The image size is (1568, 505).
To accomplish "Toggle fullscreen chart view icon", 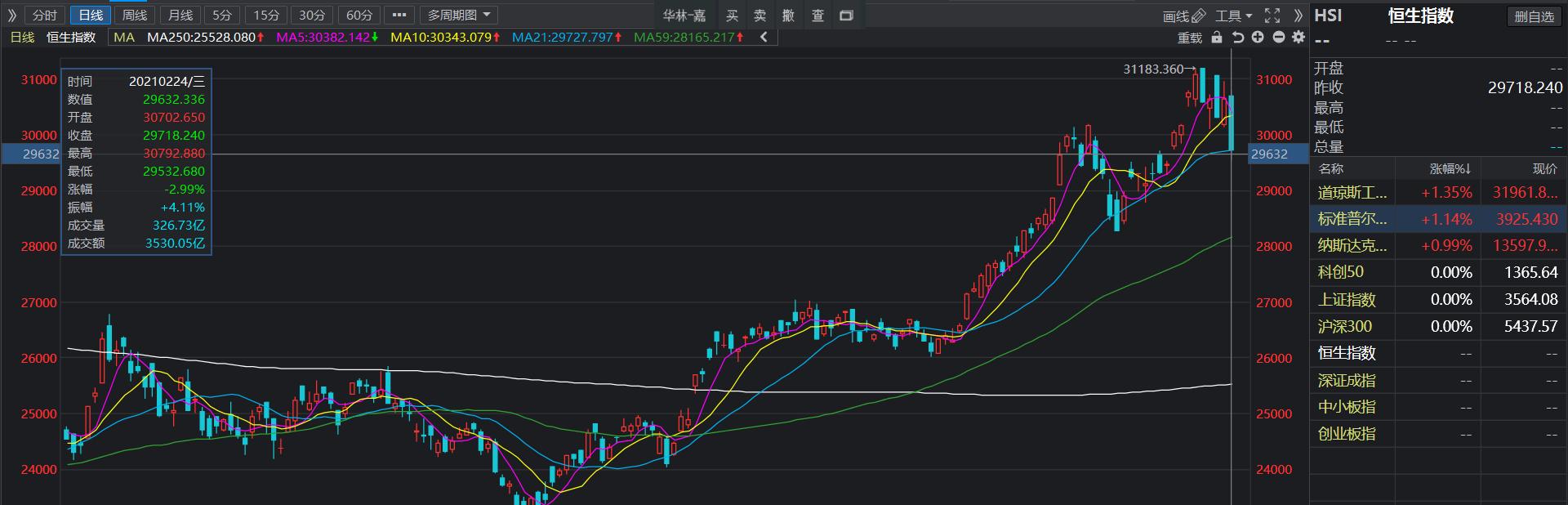I will click(x=1272, y=16).
